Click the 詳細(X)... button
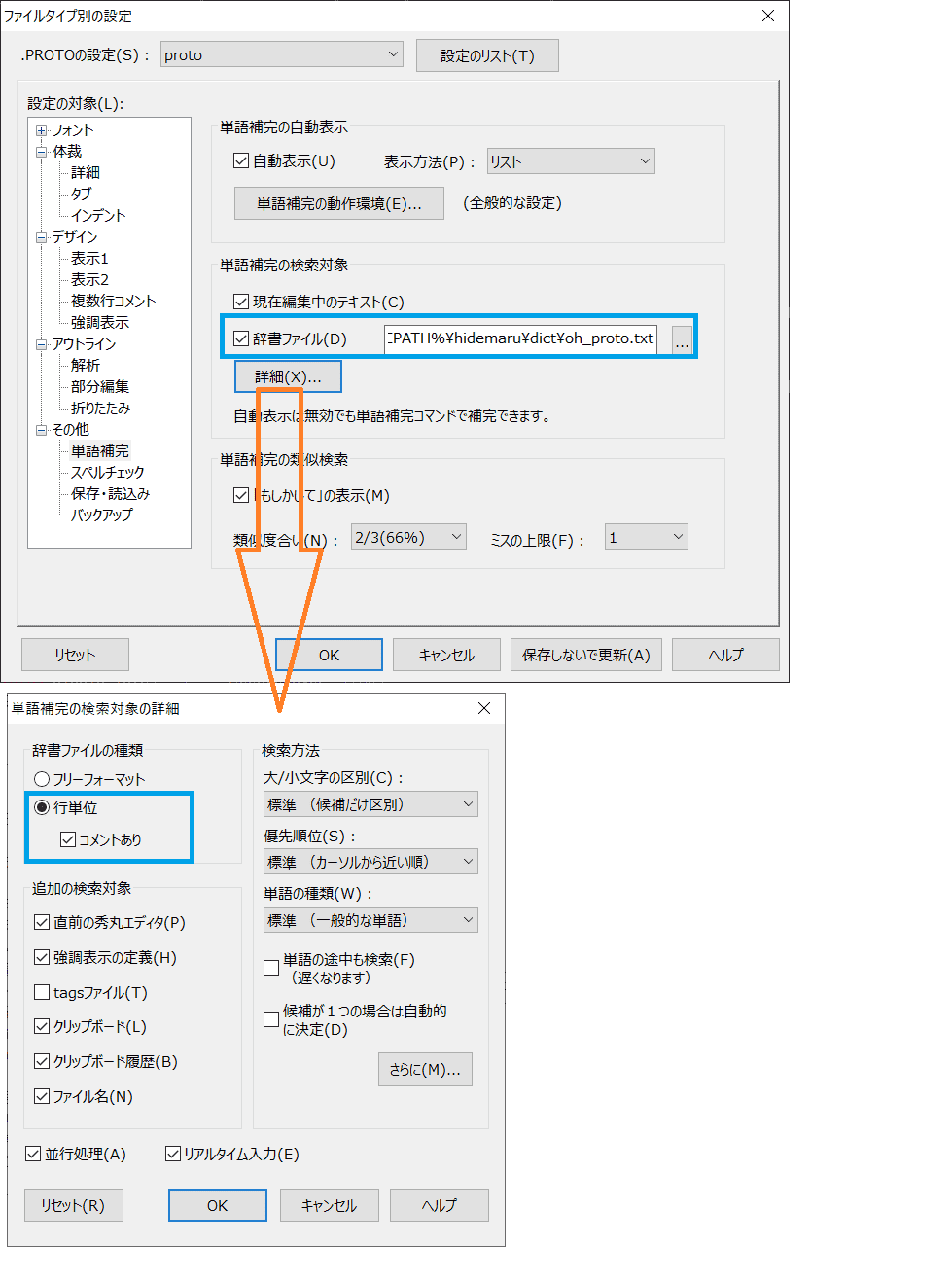This screenshot has height=1282, width=952. tap(288, 376)
